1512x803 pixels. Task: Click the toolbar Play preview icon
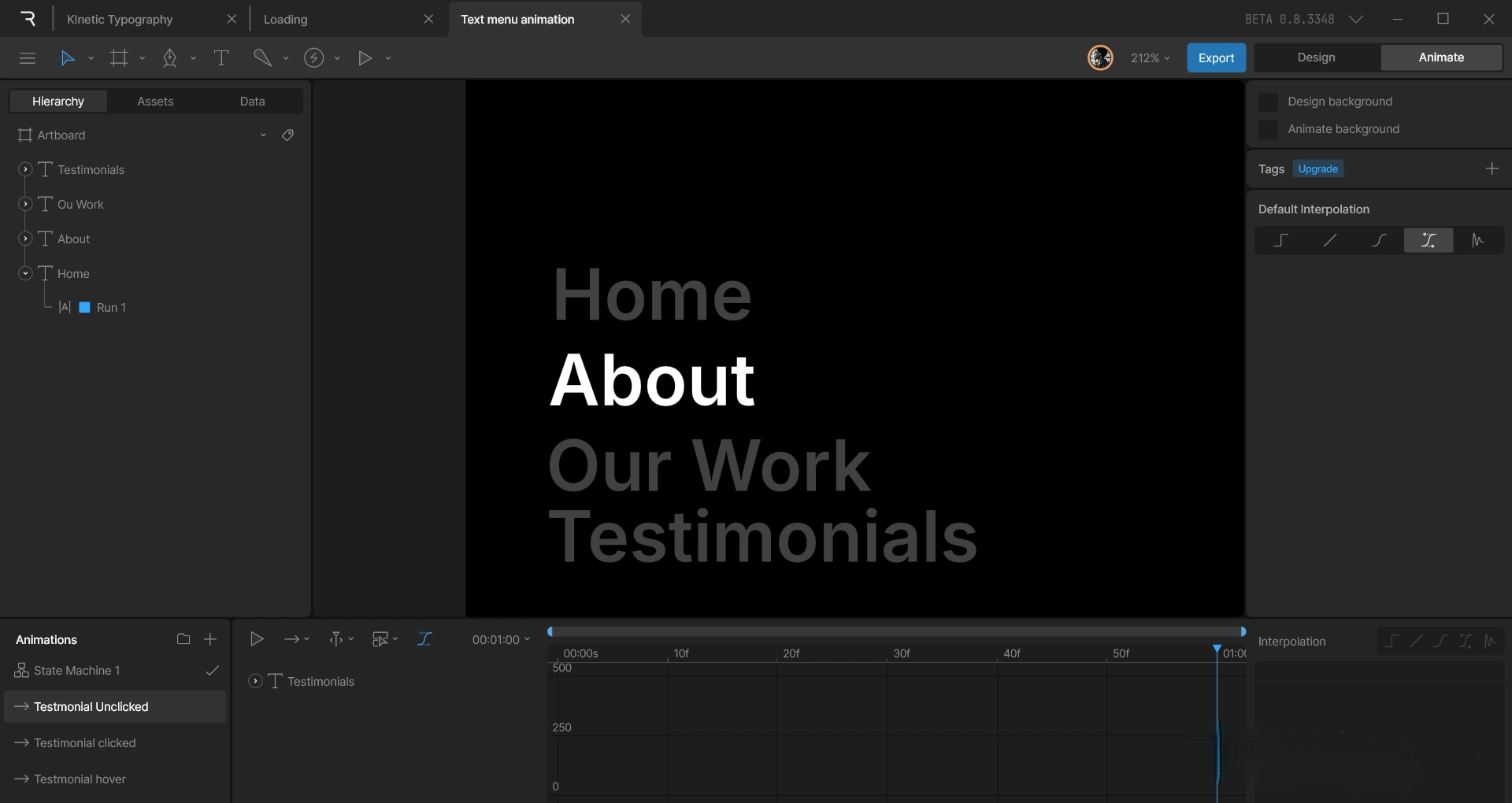(x=365, y=57)
